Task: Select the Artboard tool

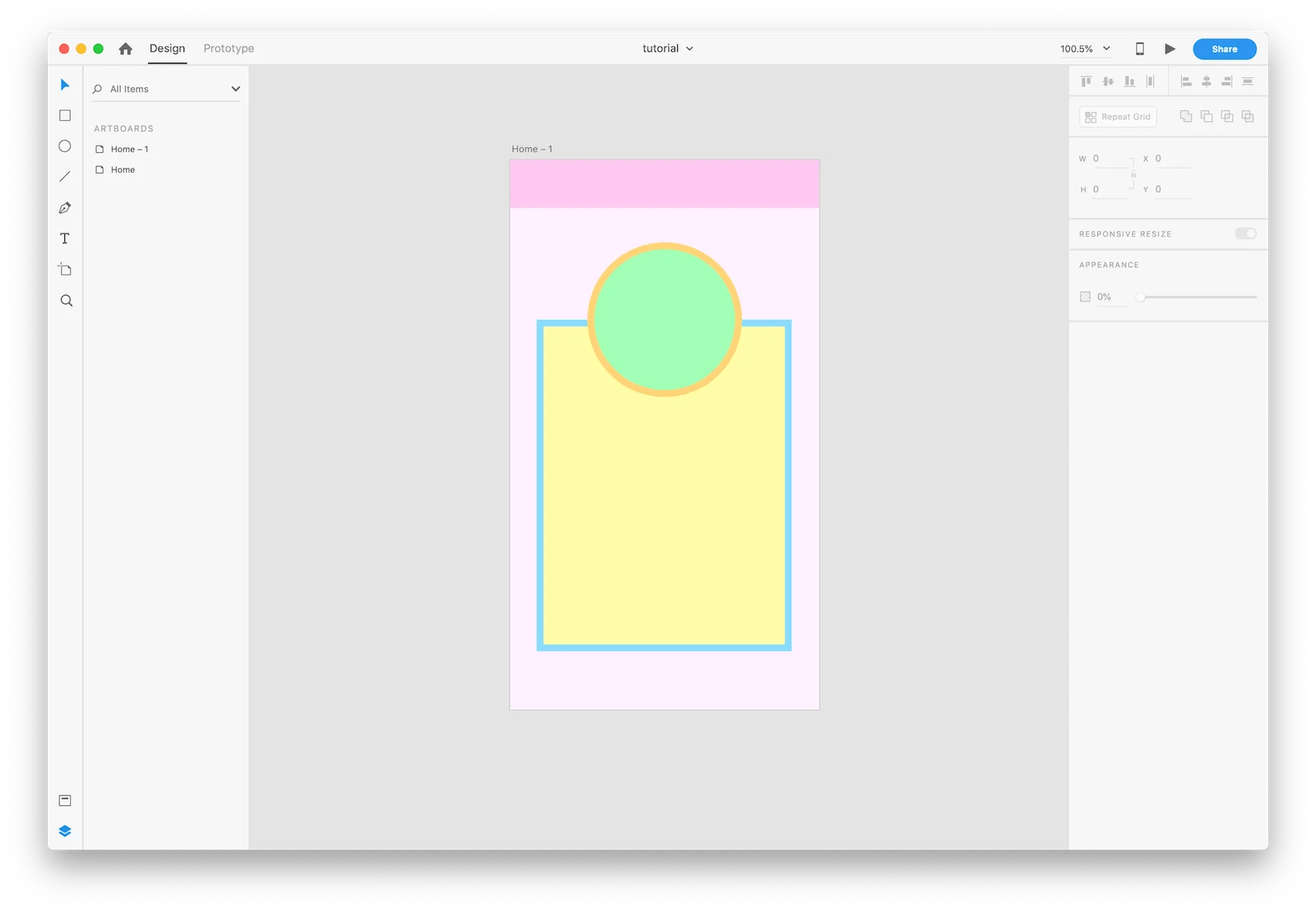Action: (x=65, y=269)
